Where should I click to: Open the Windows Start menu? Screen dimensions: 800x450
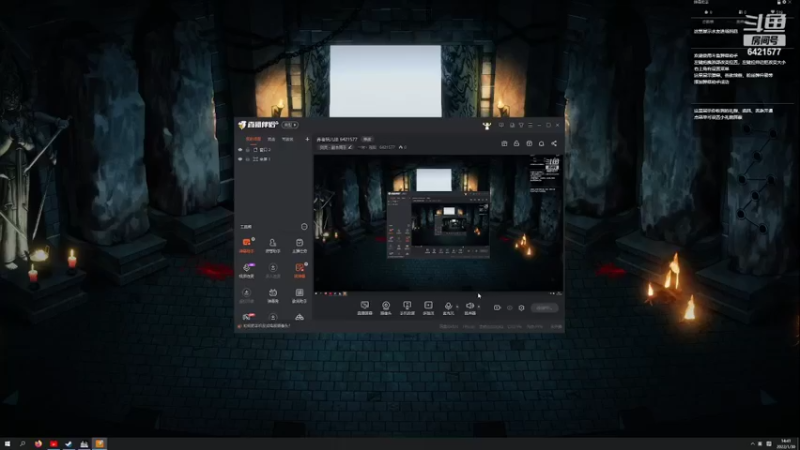7,444
